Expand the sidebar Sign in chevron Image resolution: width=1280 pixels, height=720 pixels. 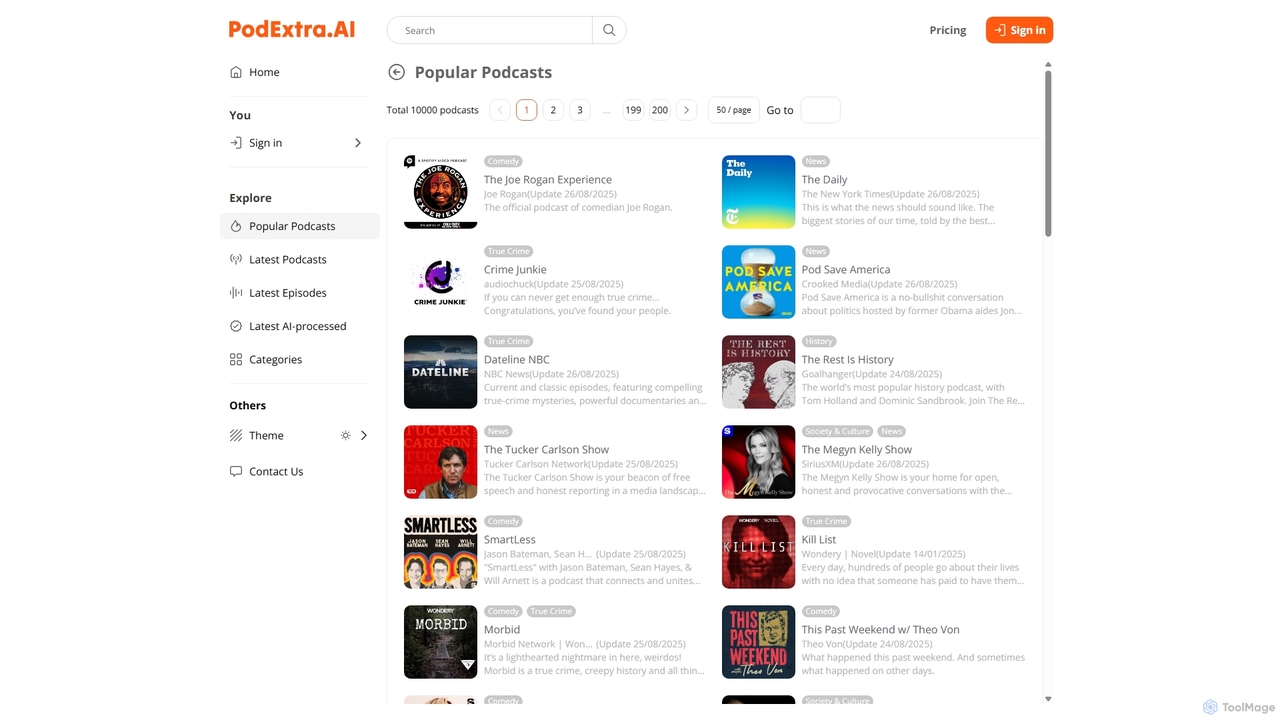point(358,143)
